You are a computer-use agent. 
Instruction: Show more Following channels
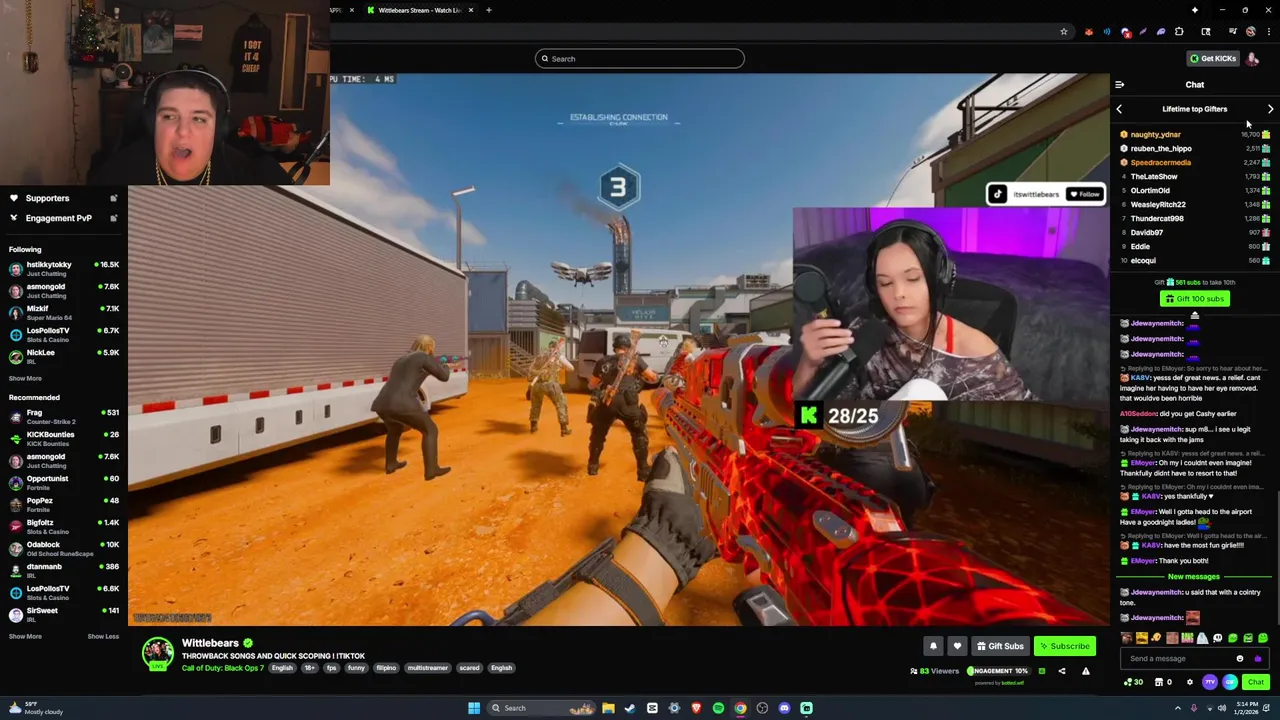click(x=25, y=378)
